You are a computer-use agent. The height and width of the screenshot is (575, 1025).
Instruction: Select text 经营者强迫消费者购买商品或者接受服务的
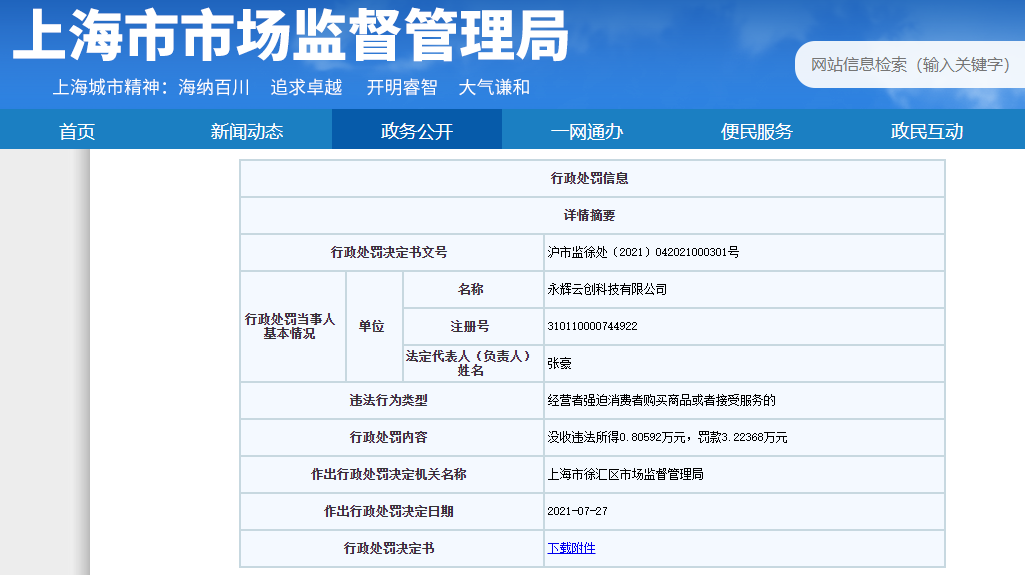(662, 401)
